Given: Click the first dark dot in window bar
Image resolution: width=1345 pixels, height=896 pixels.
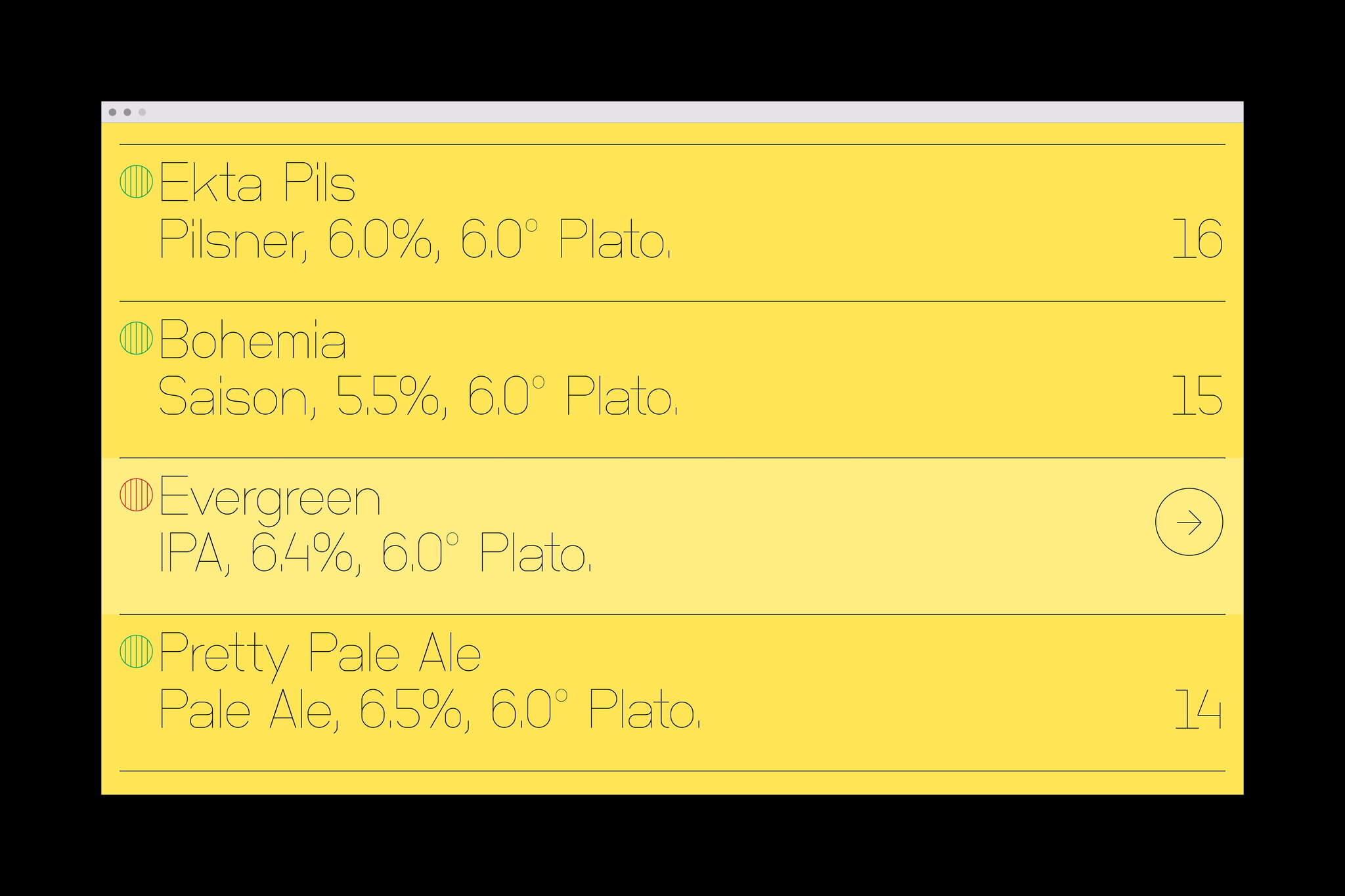Looking at the screenshot, I should pos(112,112).
